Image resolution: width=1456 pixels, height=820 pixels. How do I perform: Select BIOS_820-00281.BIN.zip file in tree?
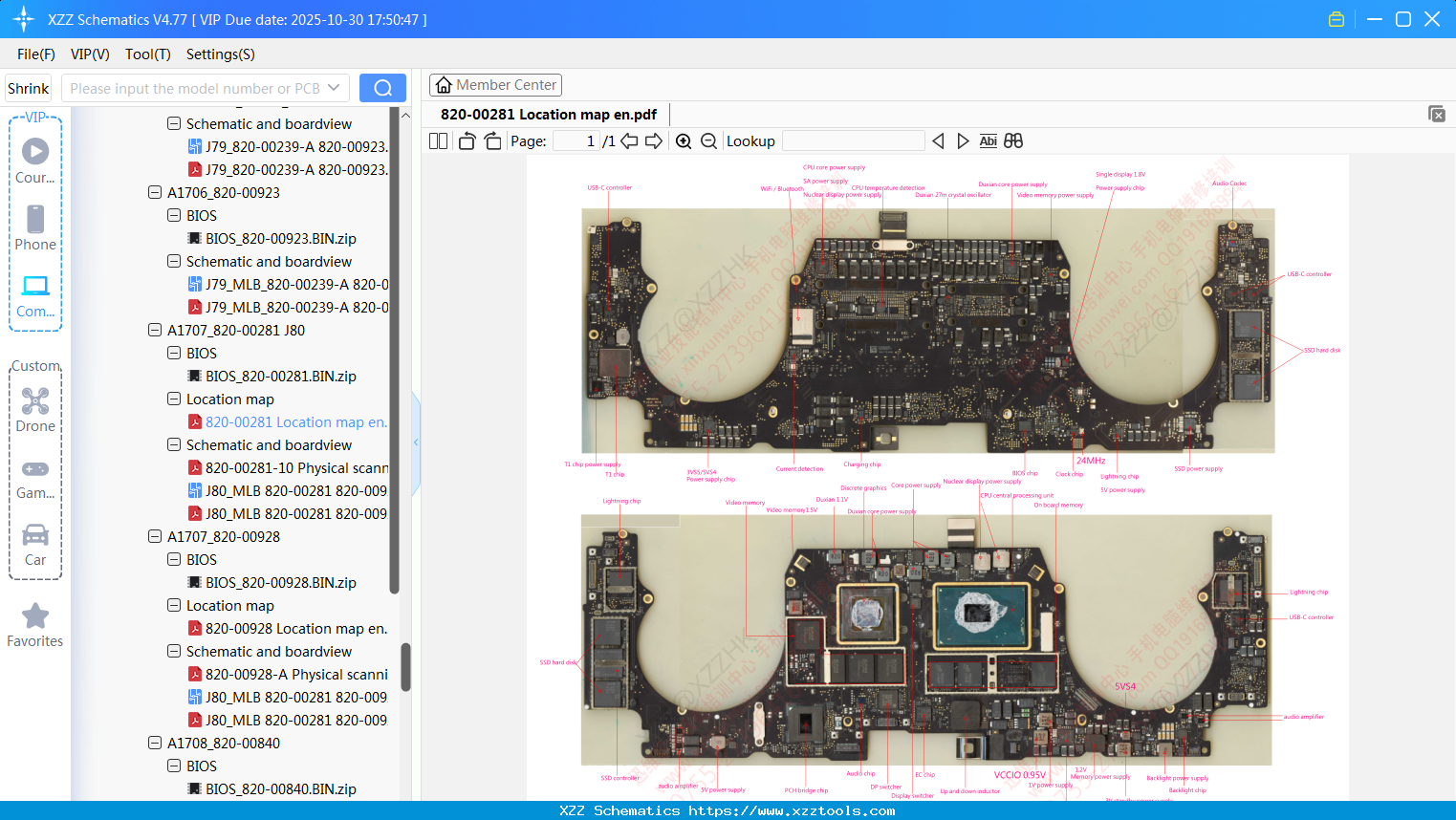pyautogui.click(x=280, y=377)
